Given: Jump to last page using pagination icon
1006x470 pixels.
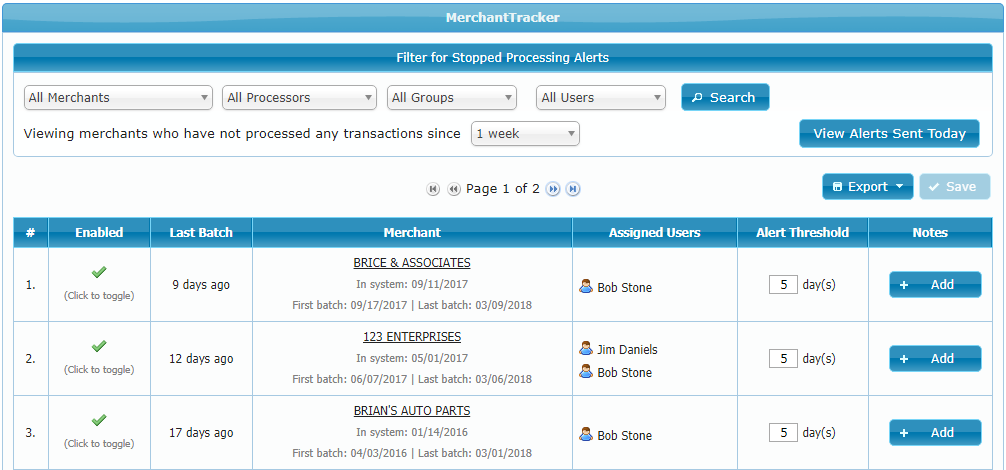Looking at the screenshot, I should click(x=573, y=189).
